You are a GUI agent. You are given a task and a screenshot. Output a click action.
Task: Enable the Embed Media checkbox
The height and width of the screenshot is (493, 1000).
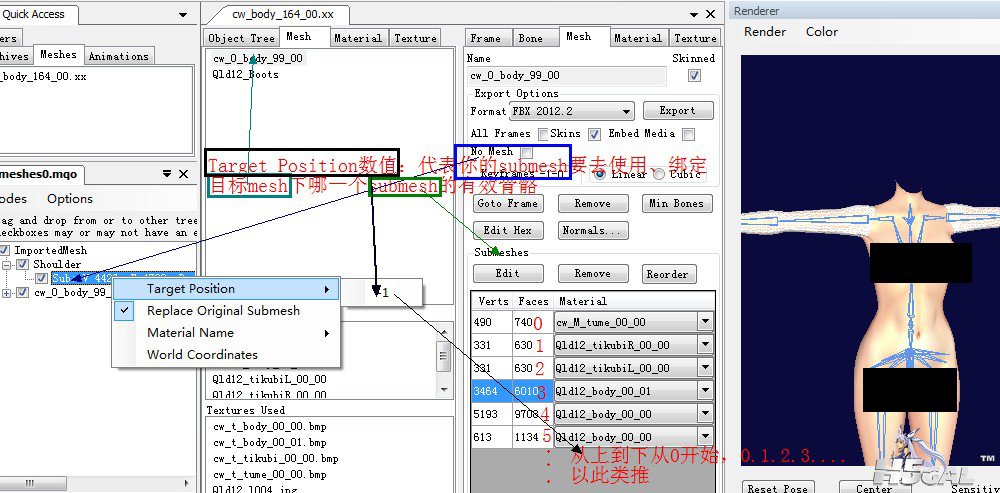point(688,134)
